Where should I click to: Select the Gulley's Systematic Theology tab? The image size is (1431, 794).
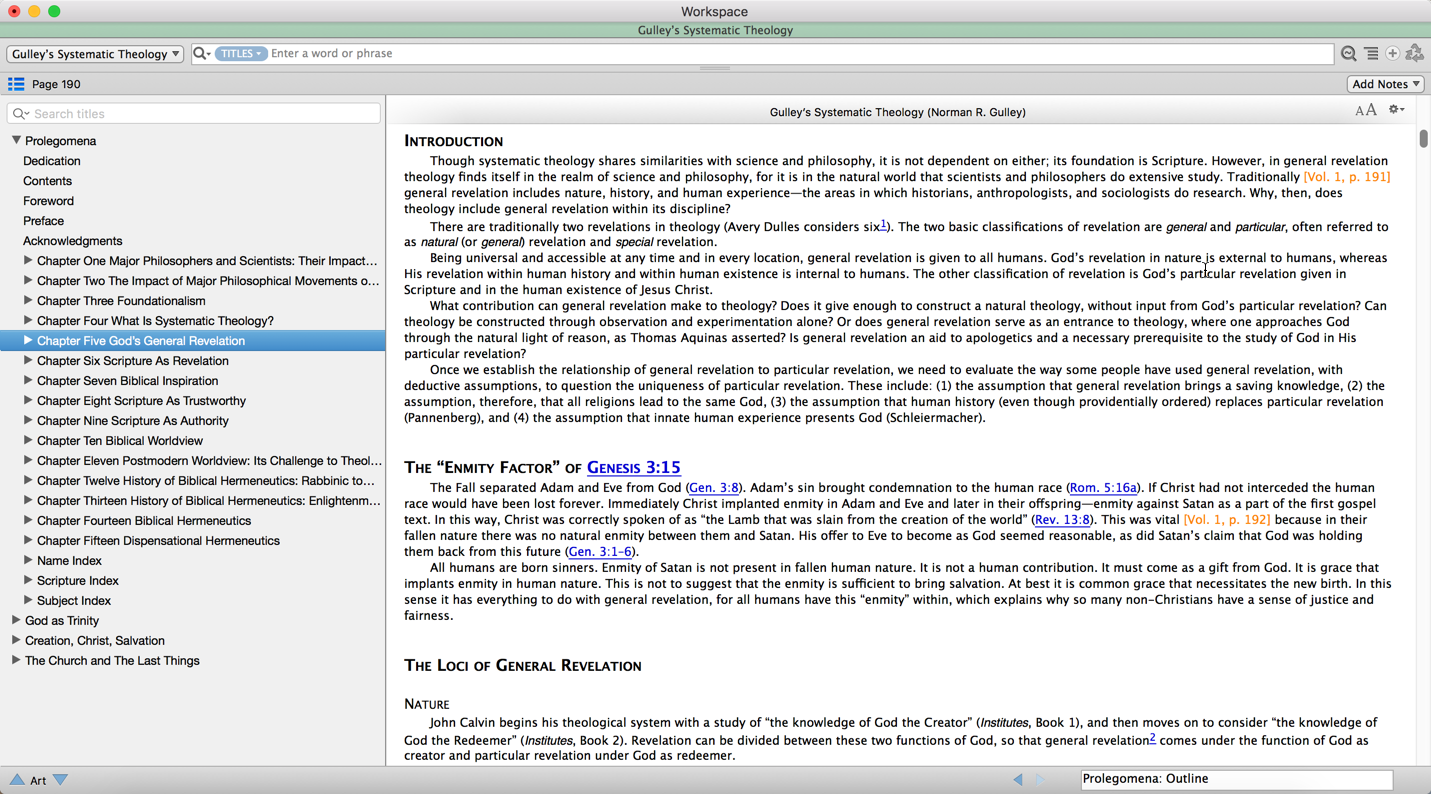715,30
